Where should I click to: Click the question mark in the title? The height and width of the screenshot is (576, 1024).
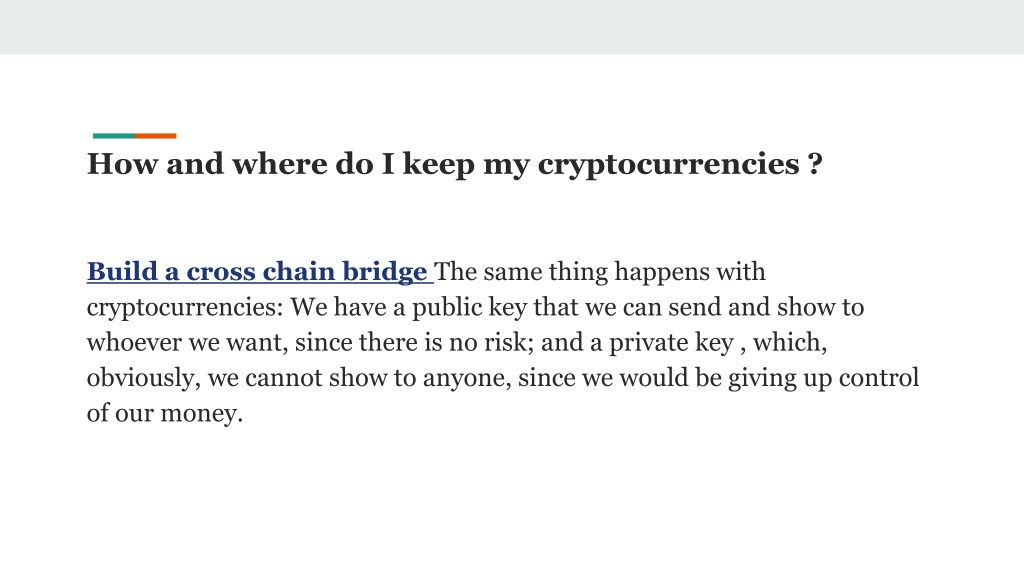click(x=815, y=163)
